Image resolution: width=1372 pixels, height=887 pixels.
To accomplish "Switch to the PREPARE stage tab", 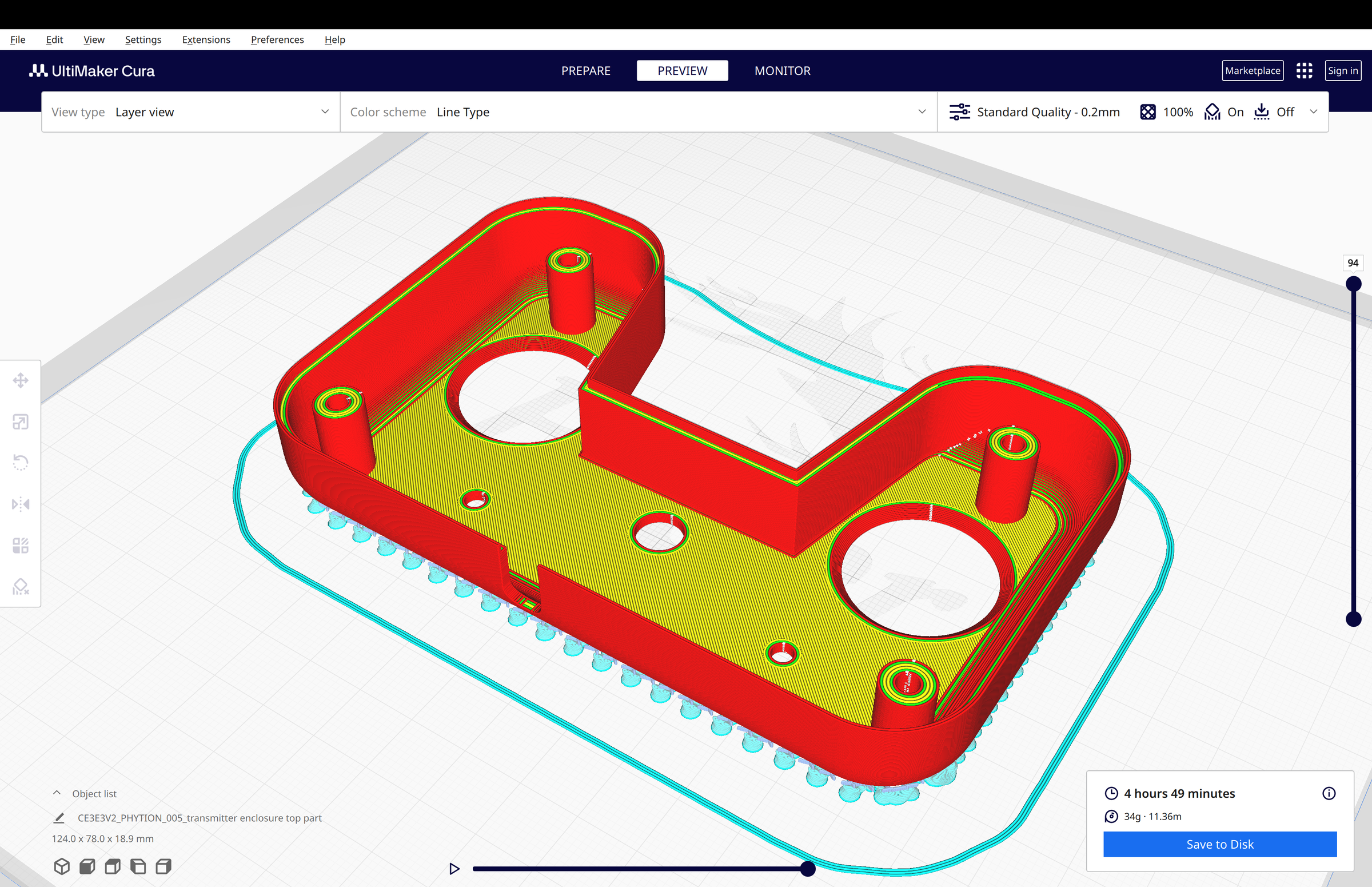I will (x=585, y=71).
